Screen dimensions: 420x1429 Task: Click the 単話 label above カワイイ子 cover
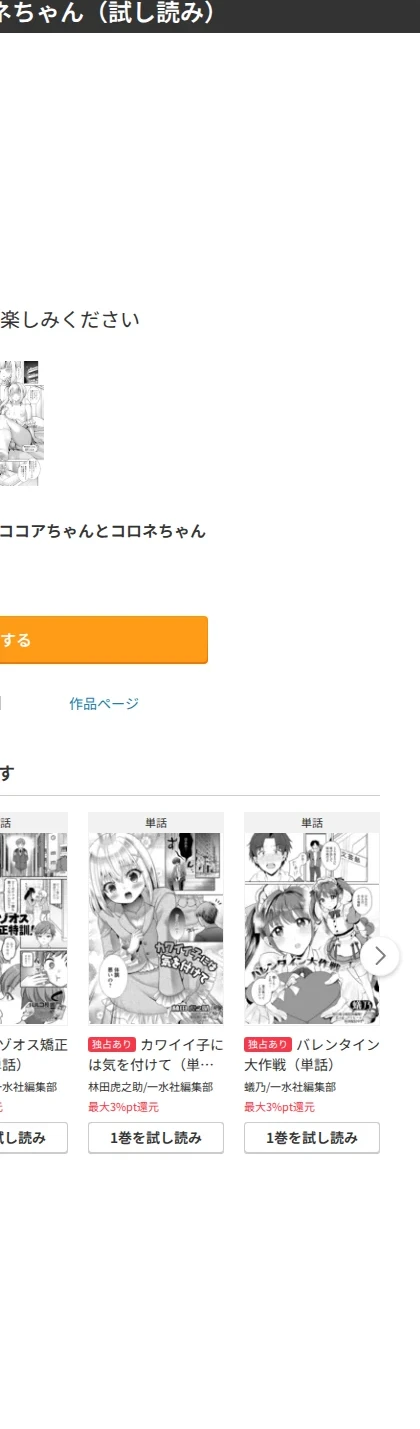[x=156, y=823]
